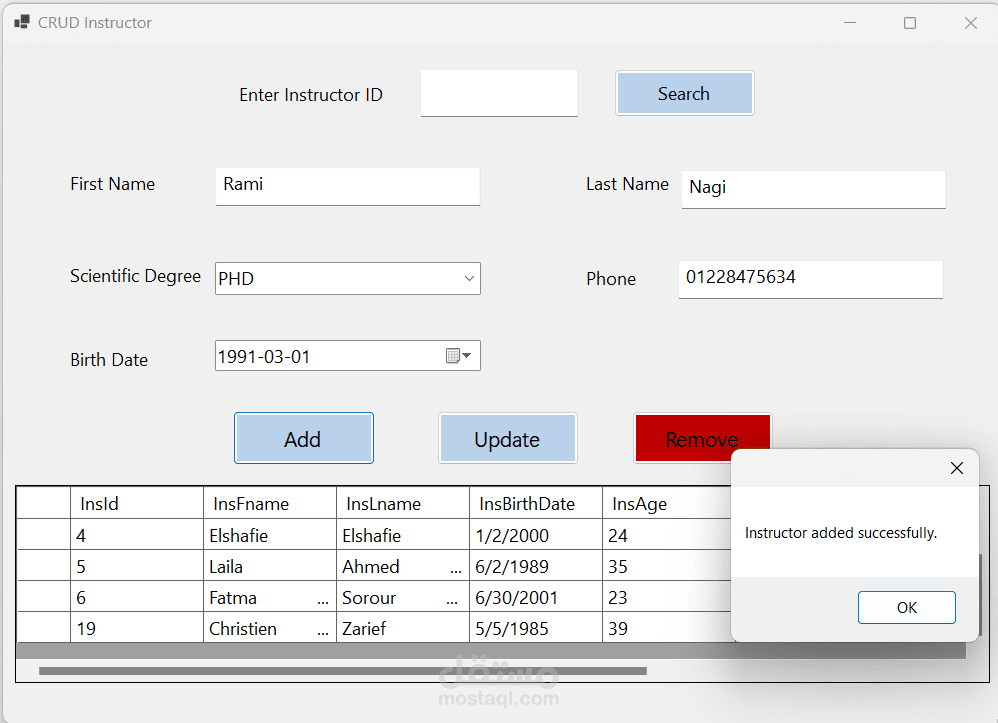Click the first name cell Fatma
Screen dimensions: 998x723
(x=270, y=597)
